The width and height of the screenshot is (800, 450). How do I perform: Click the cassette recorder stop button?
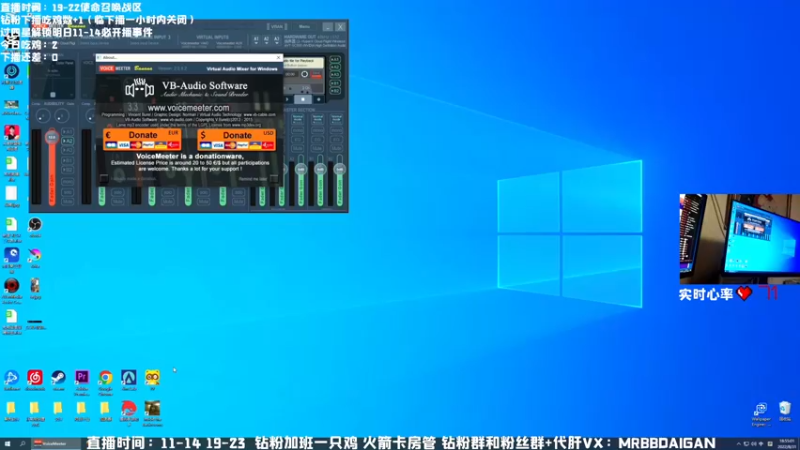(303, 99)
